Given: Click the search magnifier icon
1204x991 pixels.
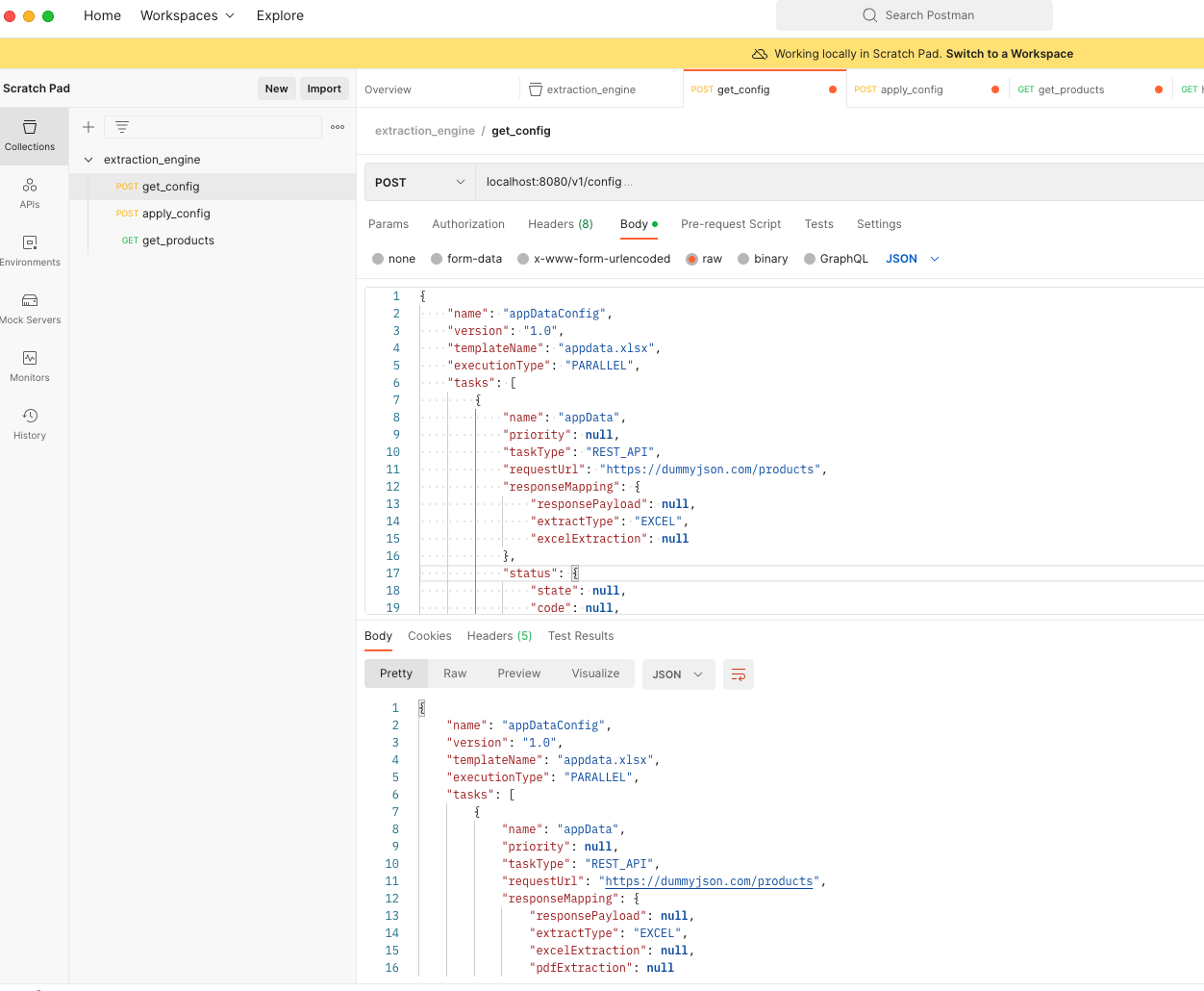Looking at the screenshot, I should point(869,15).
